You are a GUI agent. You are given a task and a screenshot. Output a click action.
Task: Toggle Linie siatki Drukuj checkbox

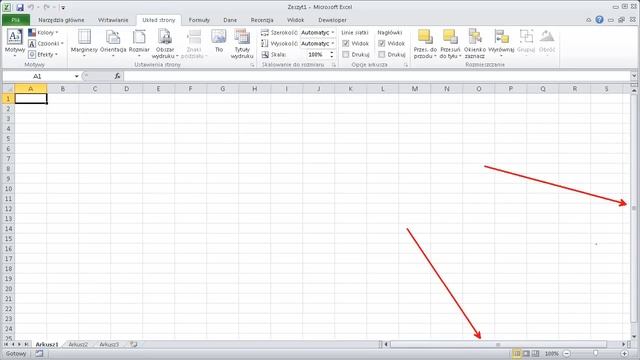(346, 54)
